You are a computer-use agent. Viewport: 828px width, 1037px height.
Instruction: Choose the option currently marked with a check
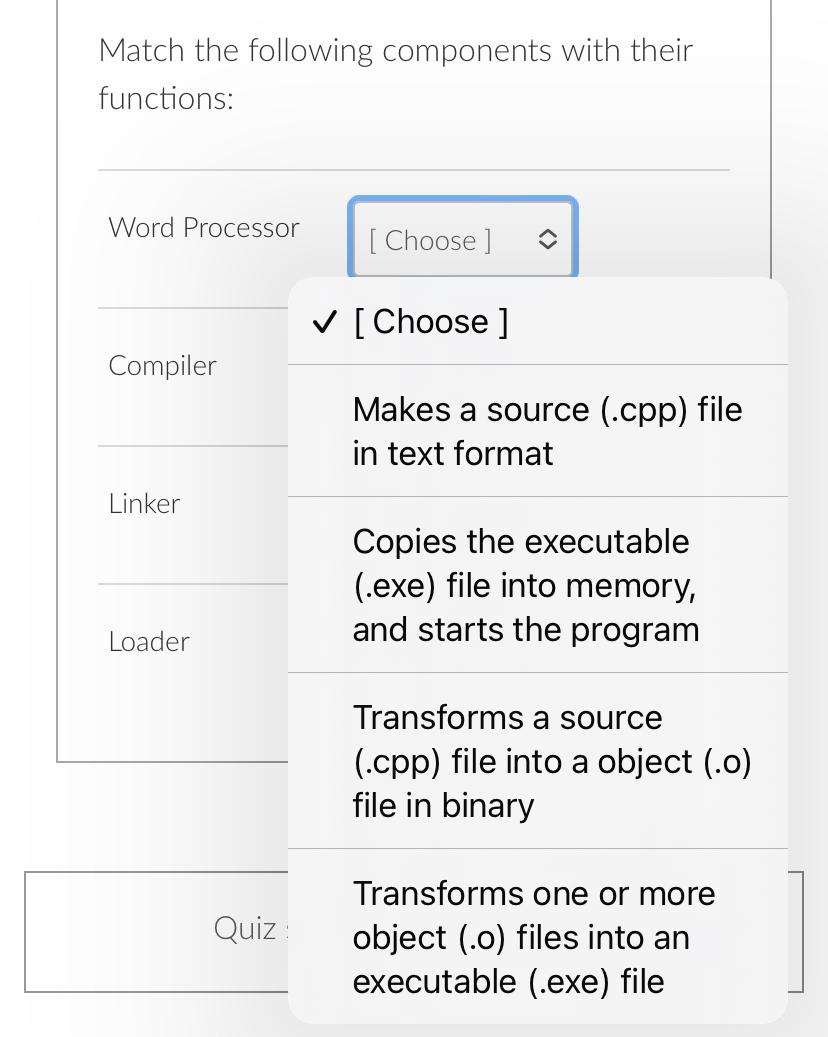(431, 321)
